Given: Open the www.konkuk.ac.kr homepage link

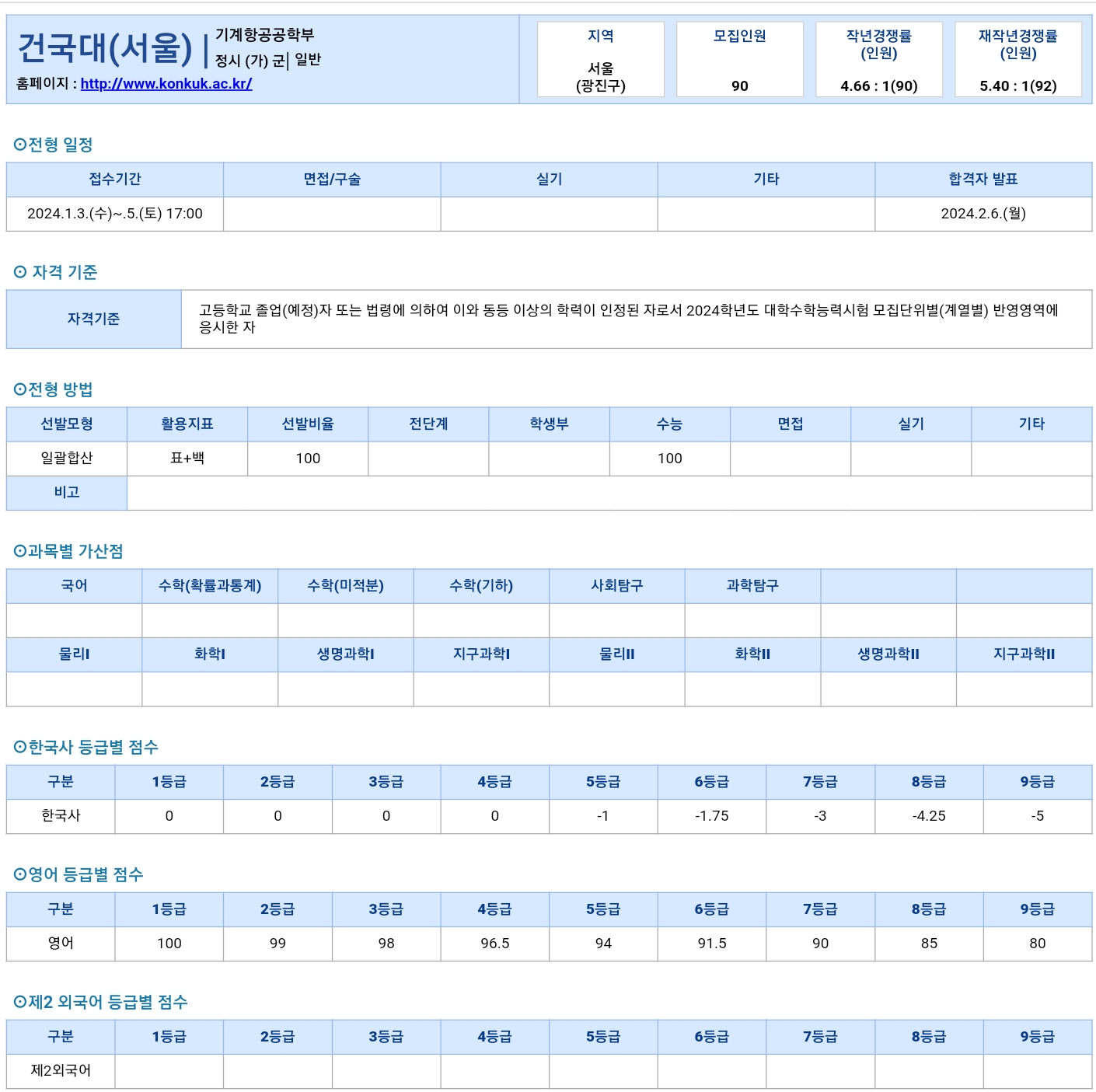Looking at the screenshot, I should [x=166, y=84].
